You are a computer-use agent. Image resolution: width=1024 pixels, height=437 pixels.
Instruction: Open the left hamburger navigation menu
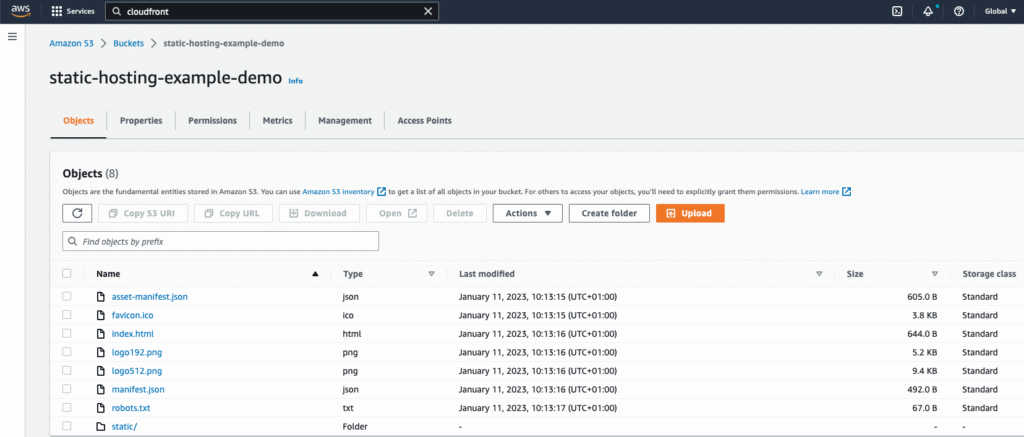point(12,36)
